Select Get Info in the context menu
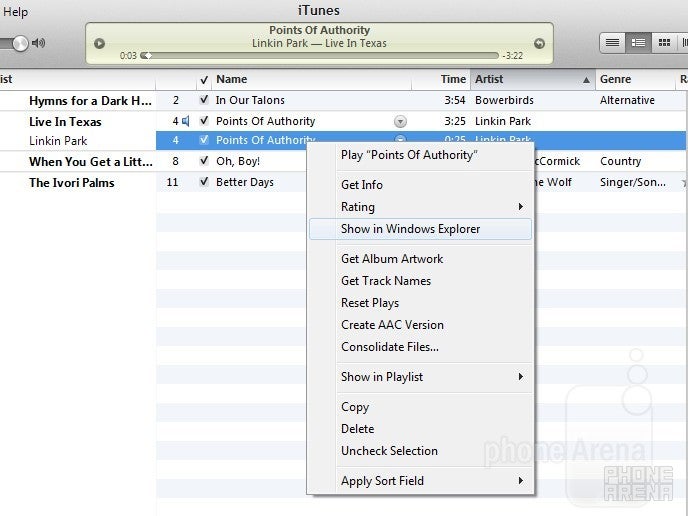 click(x=420, y=185)
